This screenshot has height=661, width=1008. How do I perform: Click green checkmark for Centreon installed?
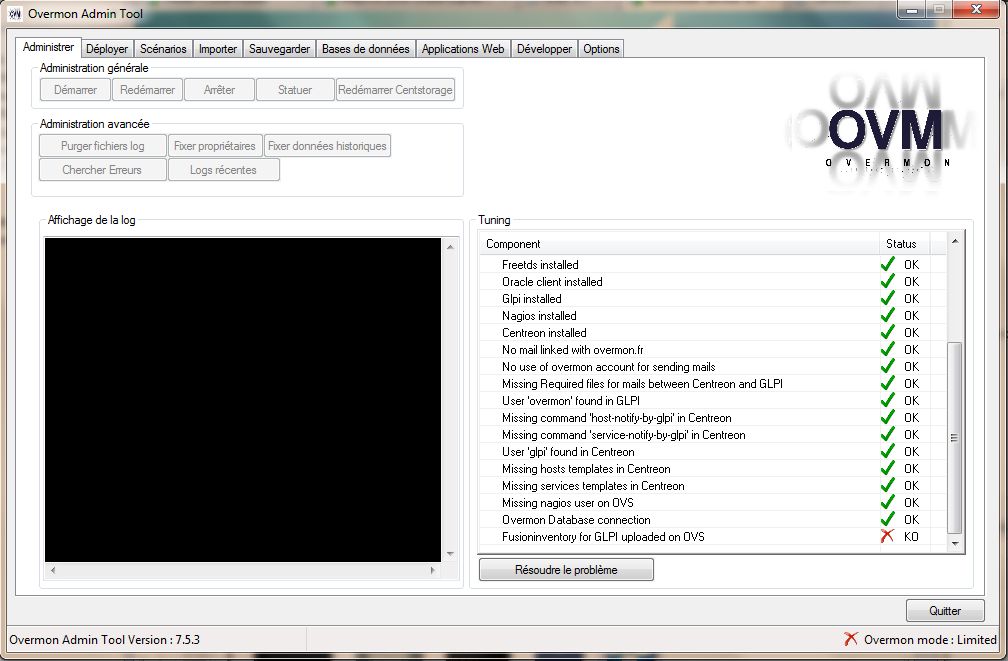[x=888, y=332]
